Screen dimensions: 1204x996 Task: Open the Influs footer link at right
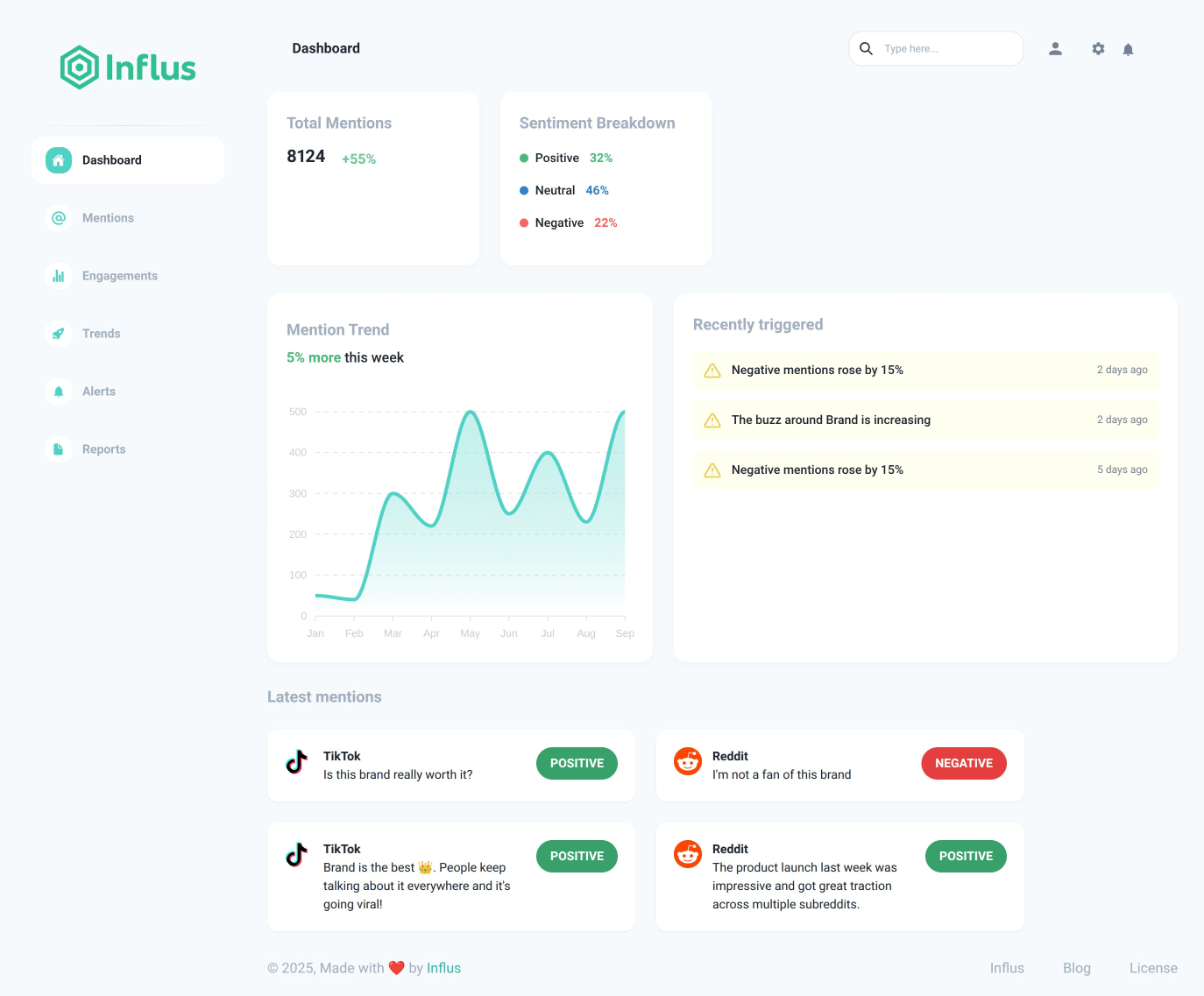[x=1007, y=968]
